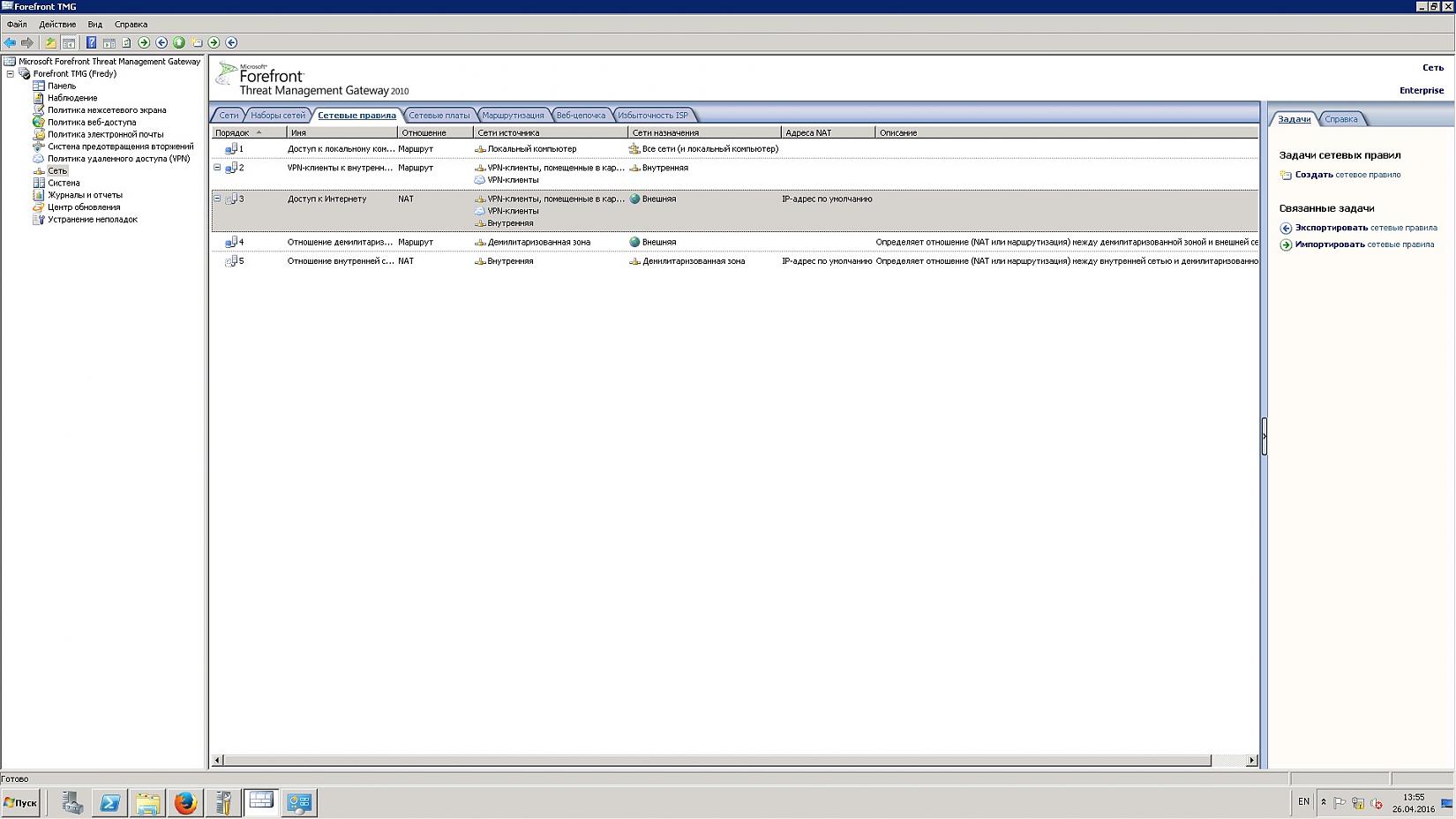Click the Импортировать green arrow icon

1286,244
